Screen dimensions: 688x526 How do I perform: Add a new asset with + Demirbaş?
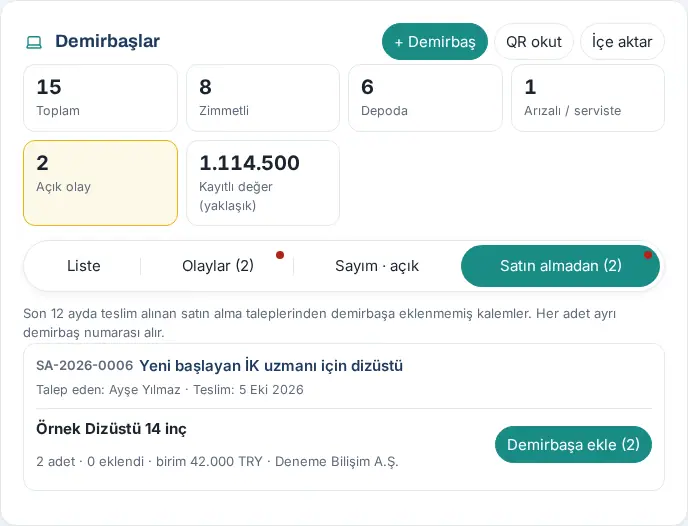click(435, 42)
